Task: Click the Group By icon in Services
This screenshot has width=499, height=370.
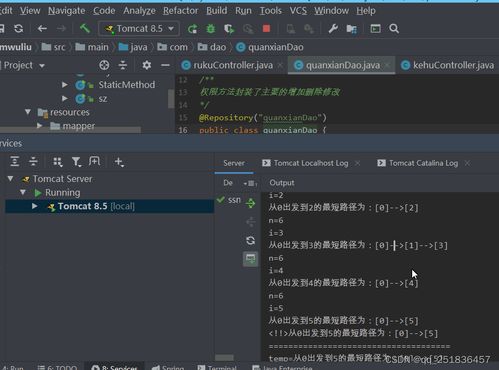Action: pyautogui.click(x=57, y=162)
